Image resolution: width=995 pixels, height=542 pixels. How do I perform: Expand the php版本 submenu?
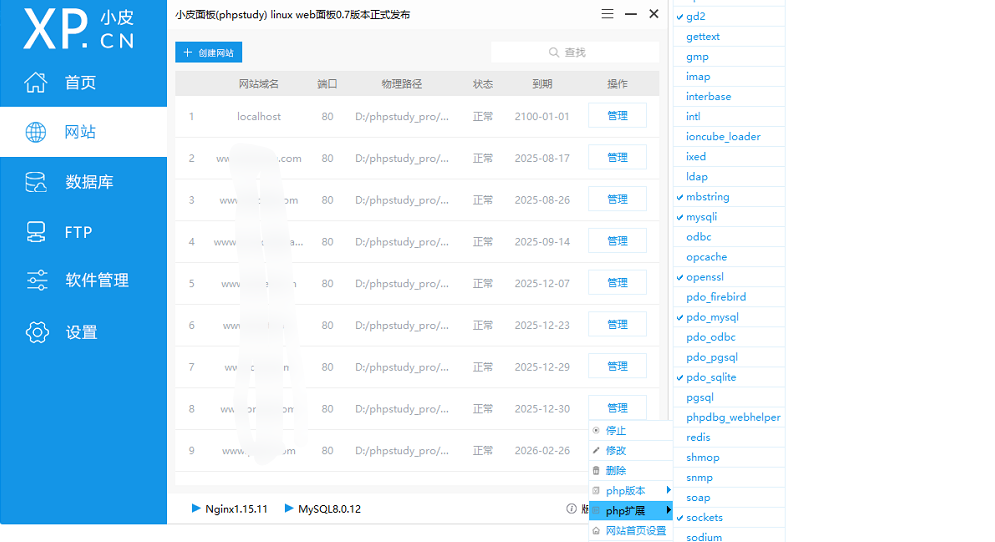630,491
